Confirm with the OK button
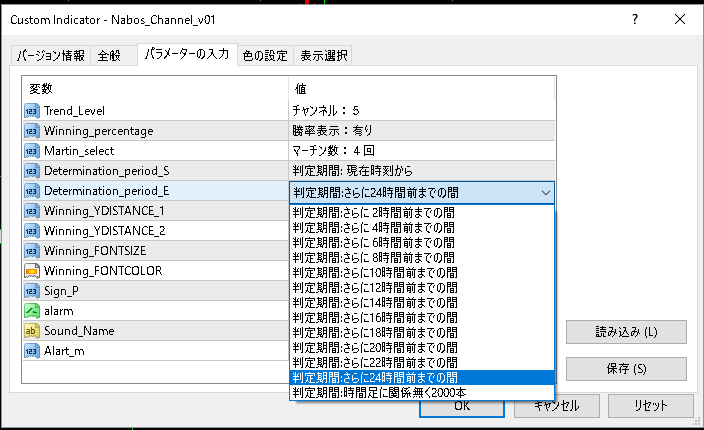 462,407
